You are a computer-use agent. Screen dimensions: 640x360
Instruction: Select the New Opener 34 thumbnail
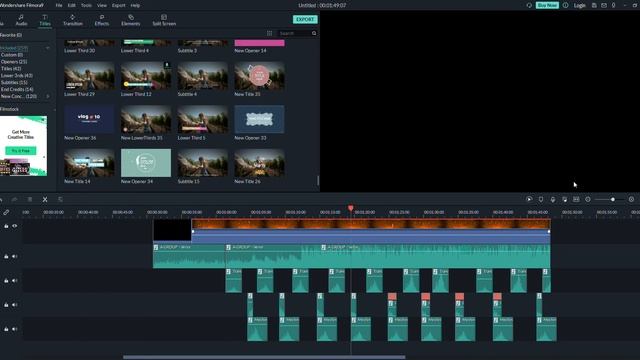coord(146,163)
